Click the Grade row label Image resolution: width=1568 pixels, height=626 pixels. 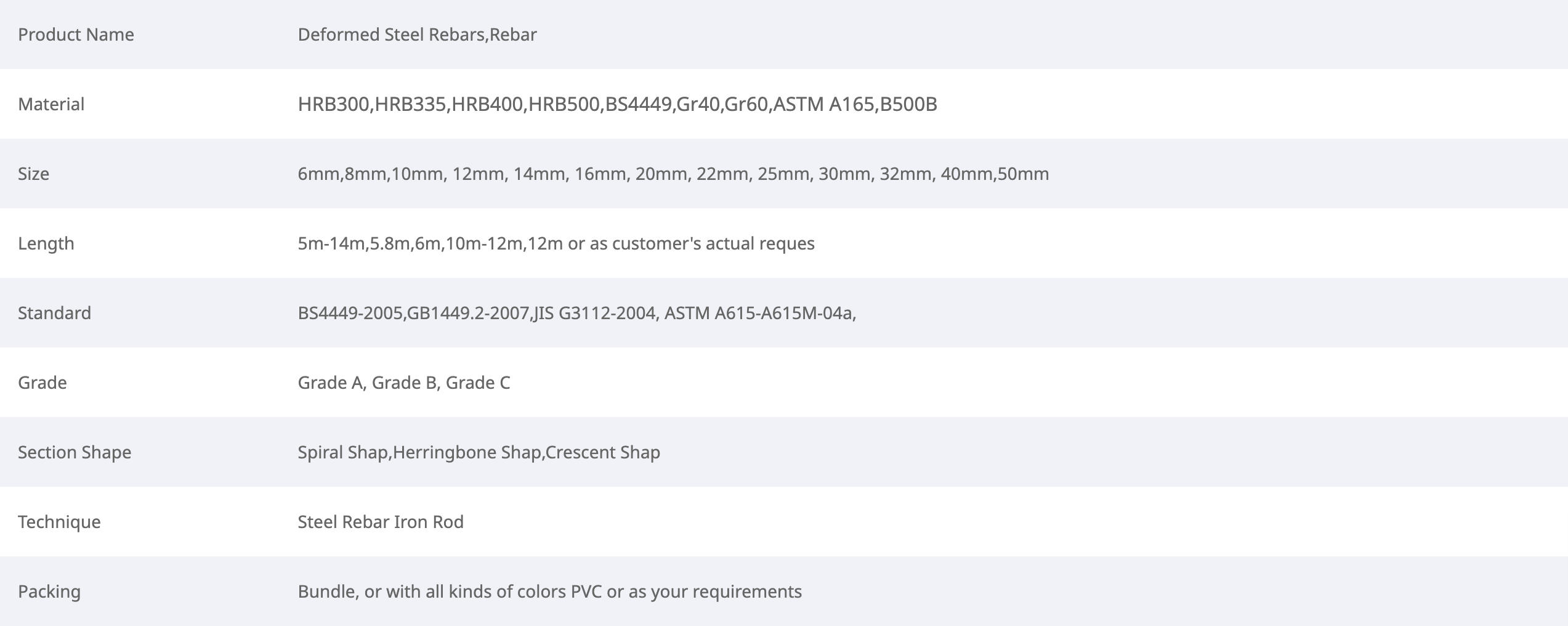click(42, 383)
